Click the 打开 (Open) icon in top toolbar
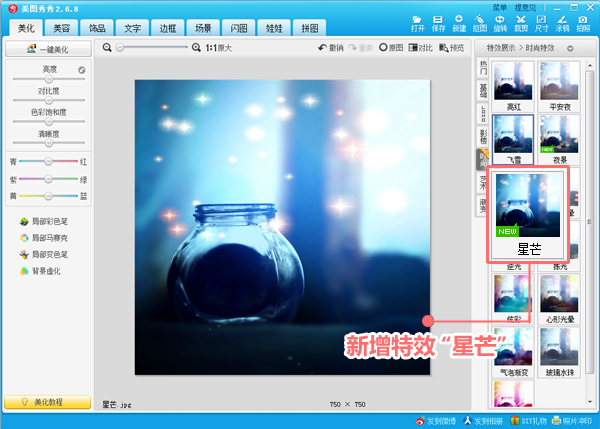Viewport: 600px width, 429px height. pos(417,22)
